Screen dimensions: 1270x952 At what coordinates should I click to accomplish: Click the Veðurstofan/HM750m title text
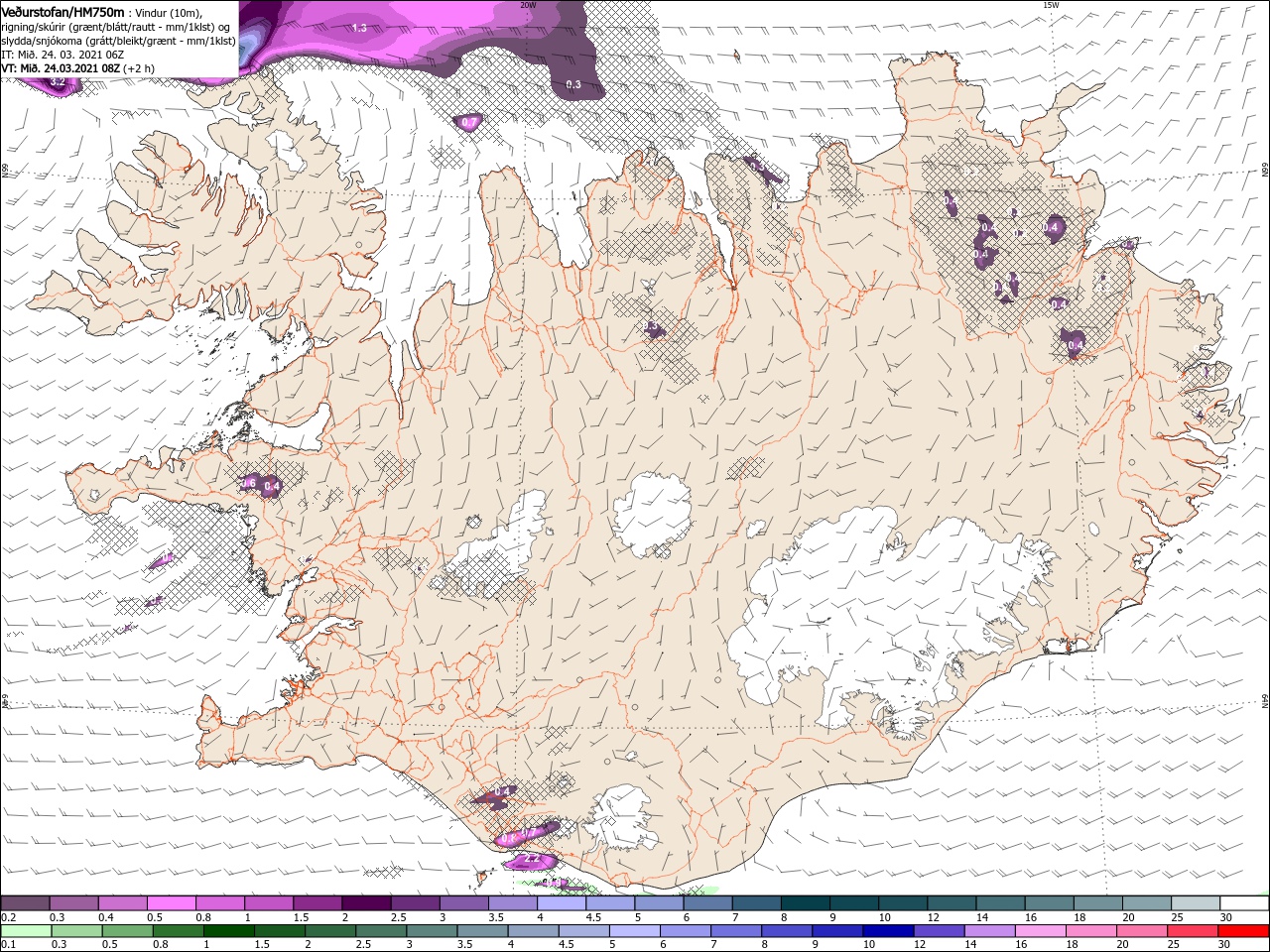click(63, 11)
